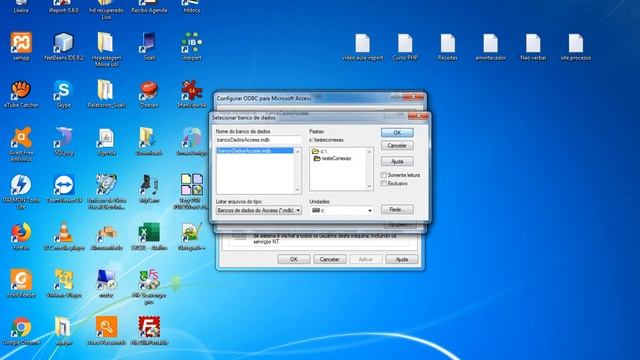The image size is (640, 360).
Task: Open the Listar arquivos do tipo dropdown
Action: click(259, 210)
